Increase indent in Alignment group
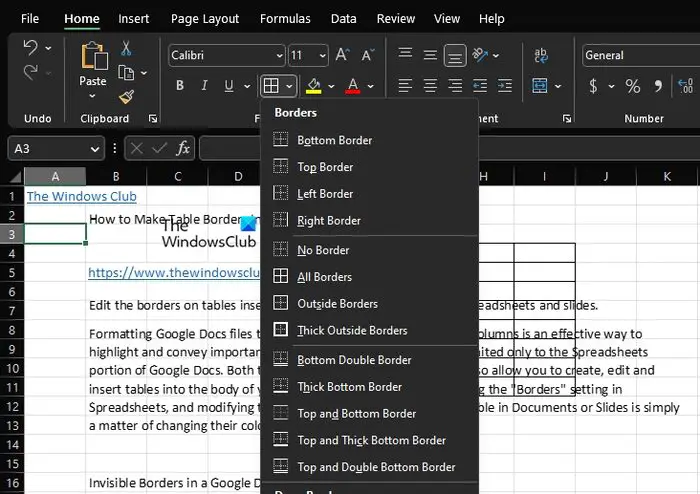 [505, 85]
